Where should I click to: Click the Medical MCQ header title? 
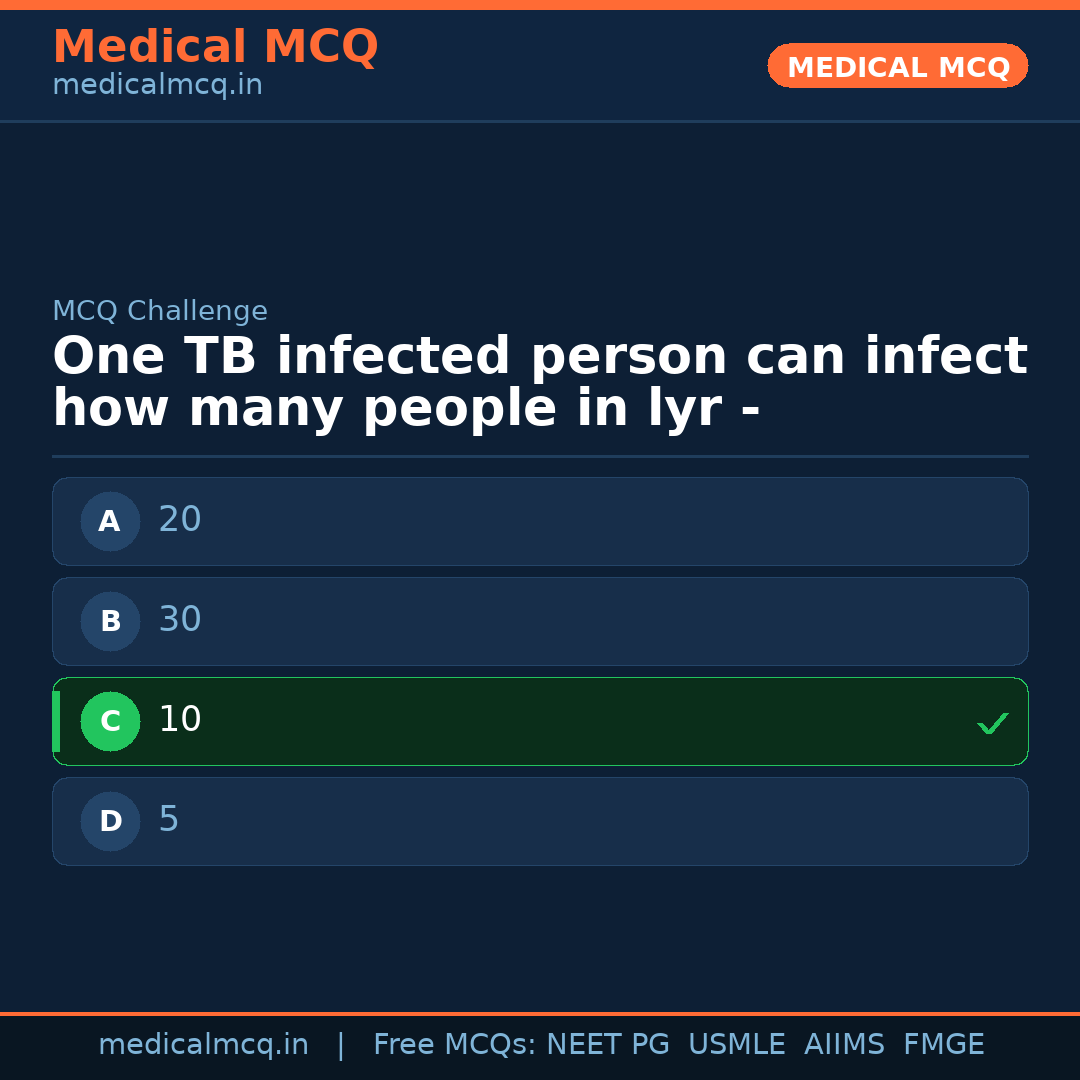tap(215, 47)
